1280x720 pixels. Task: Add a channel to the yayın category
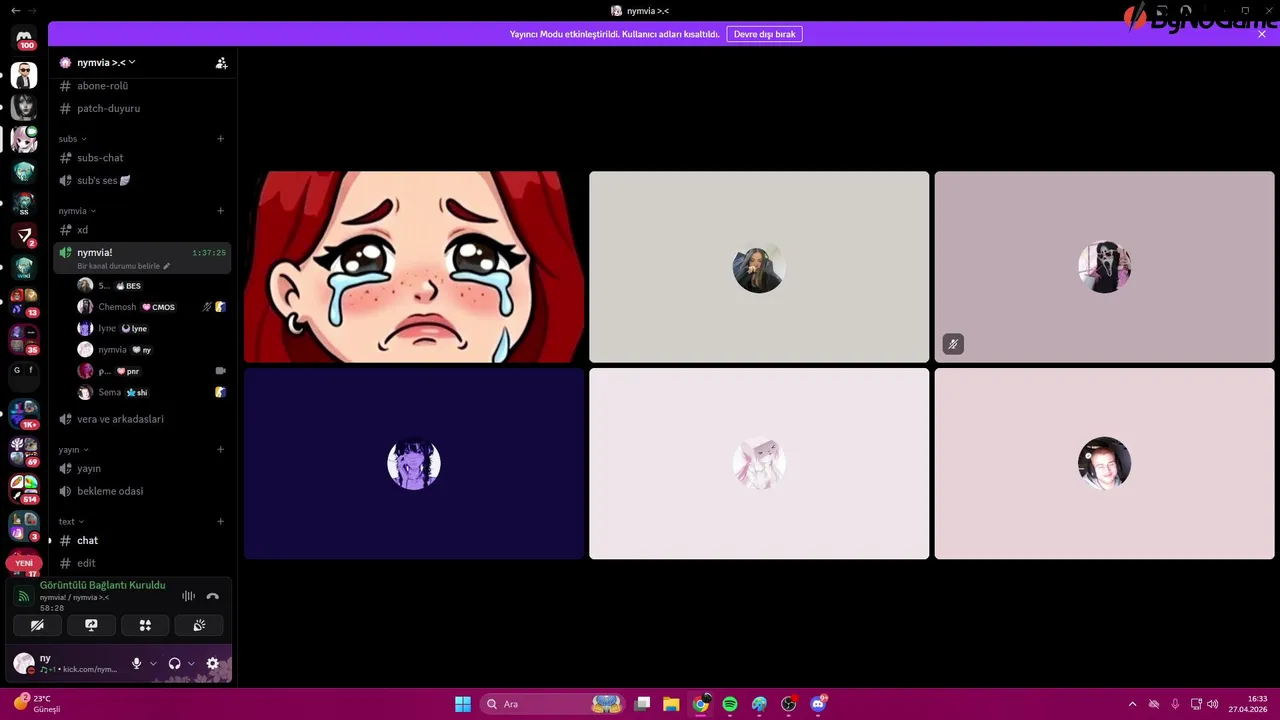221,449
